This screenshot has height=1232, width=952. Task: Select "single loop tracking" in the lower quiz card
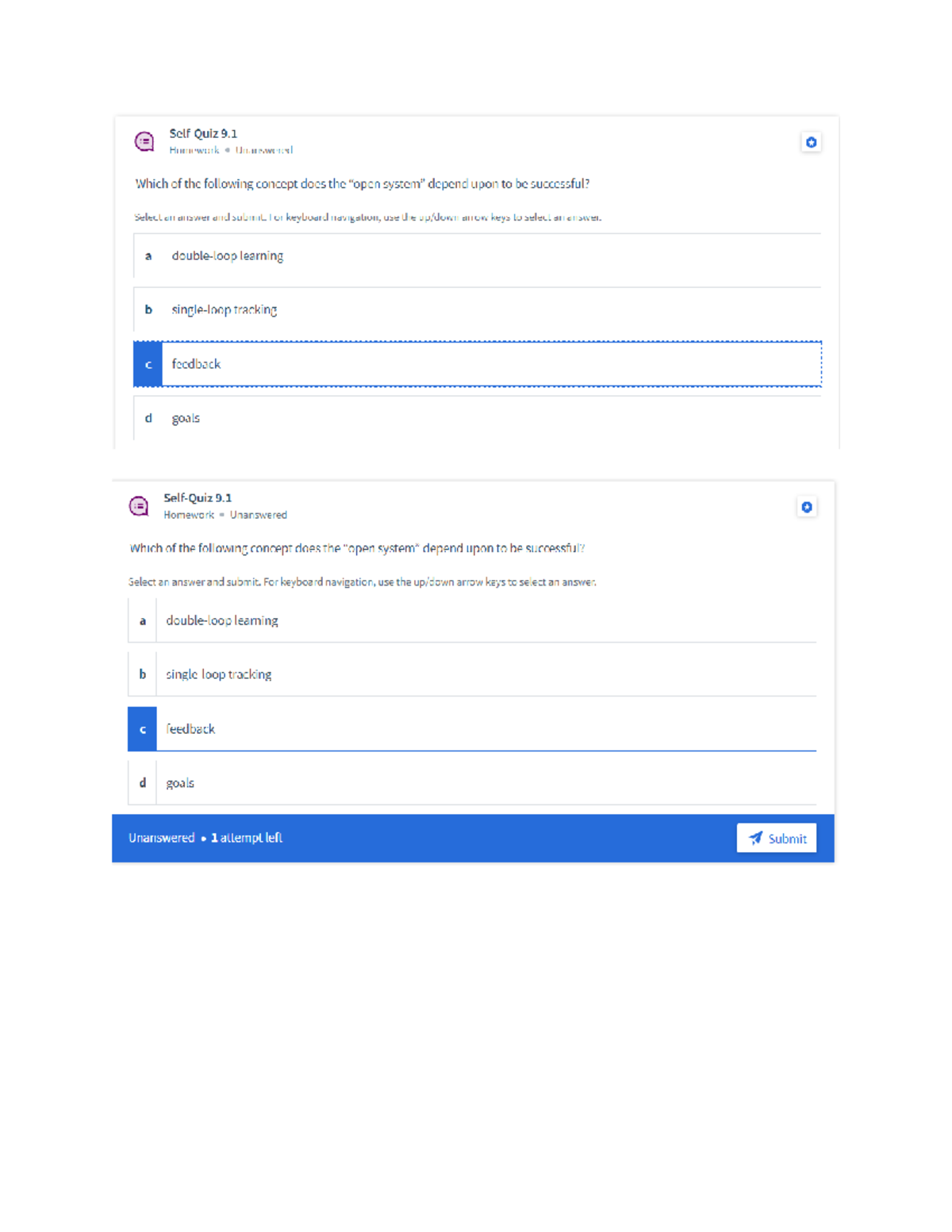pos(219,675)
